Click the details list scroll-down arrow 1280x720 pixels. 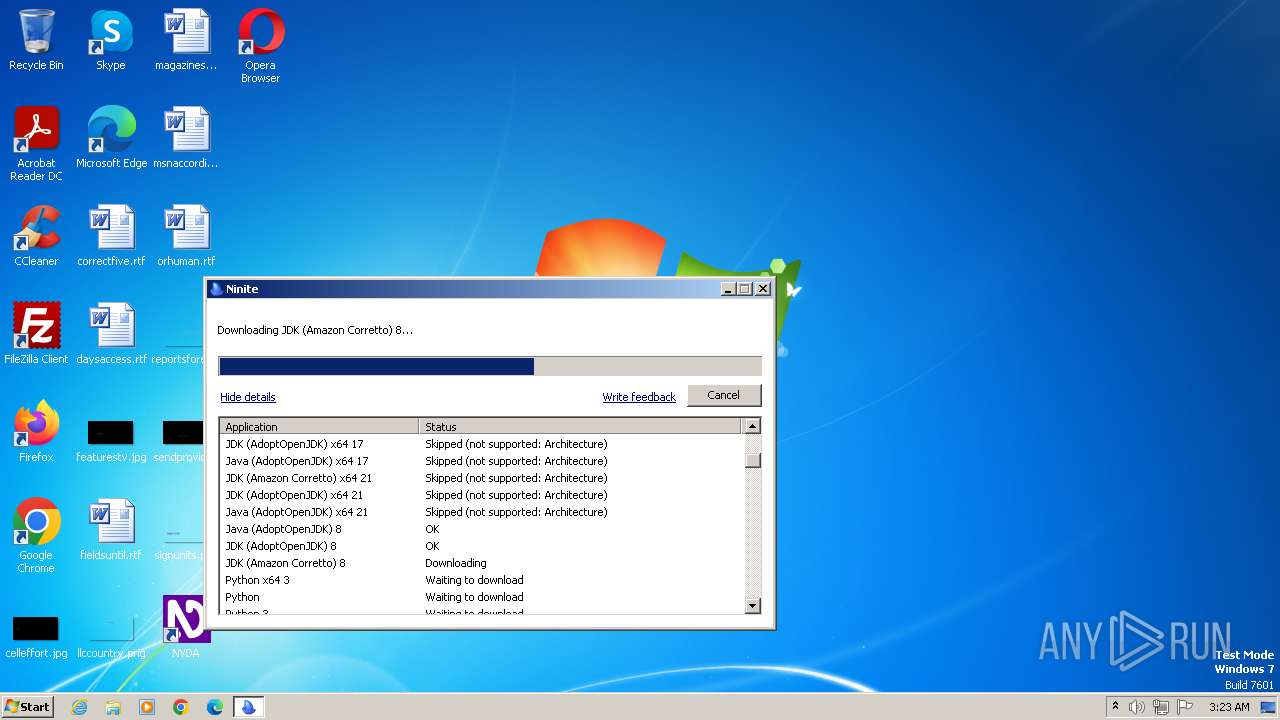753,605
